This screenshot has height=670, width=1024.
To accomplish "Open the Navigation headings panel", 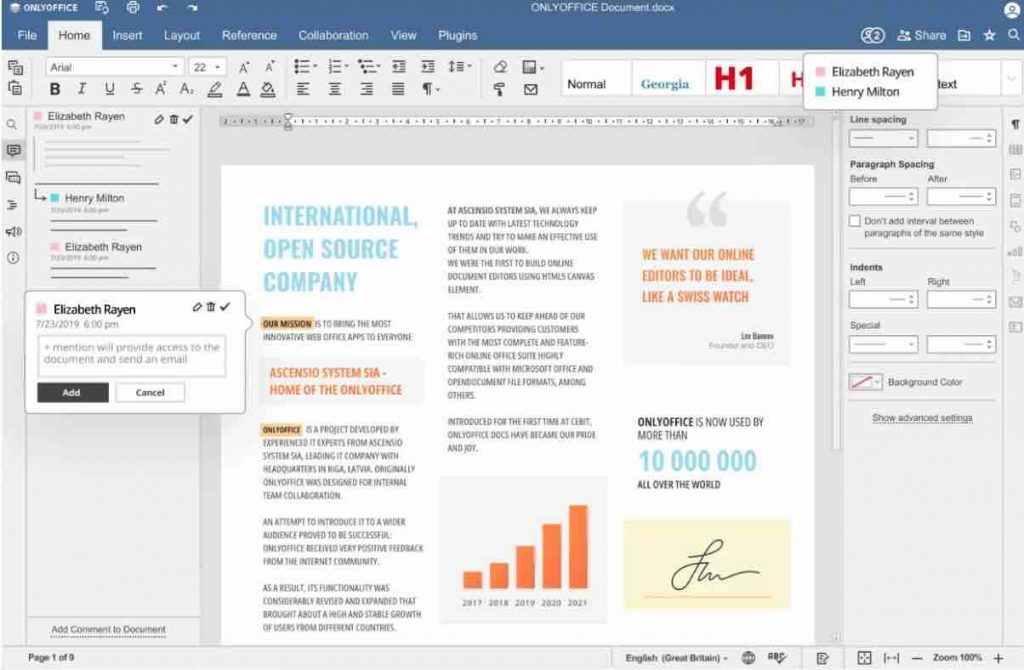I will pyautogui.click(x=11, y=203).
